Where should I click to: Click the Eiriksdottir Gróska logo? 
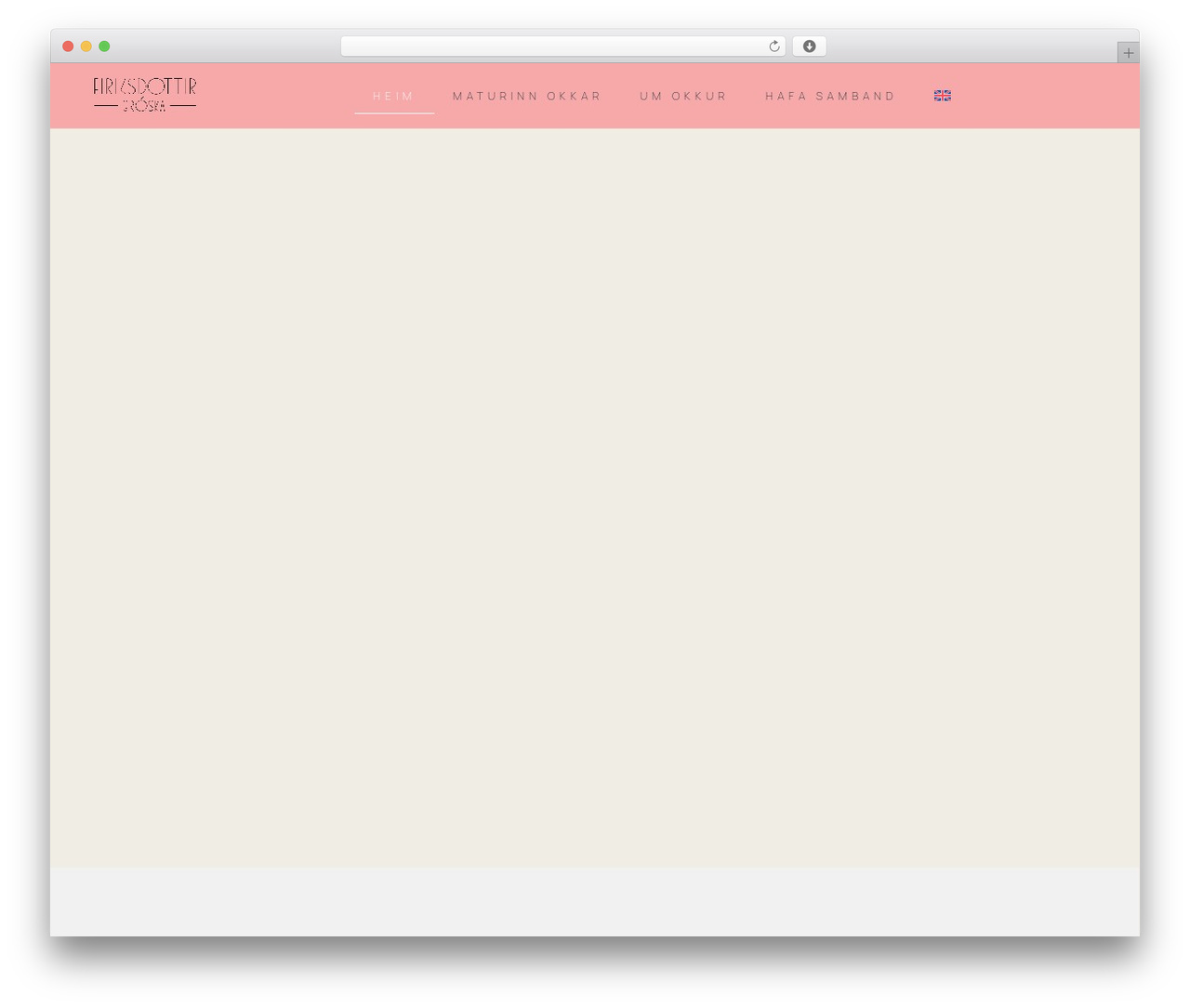point(144,95)
